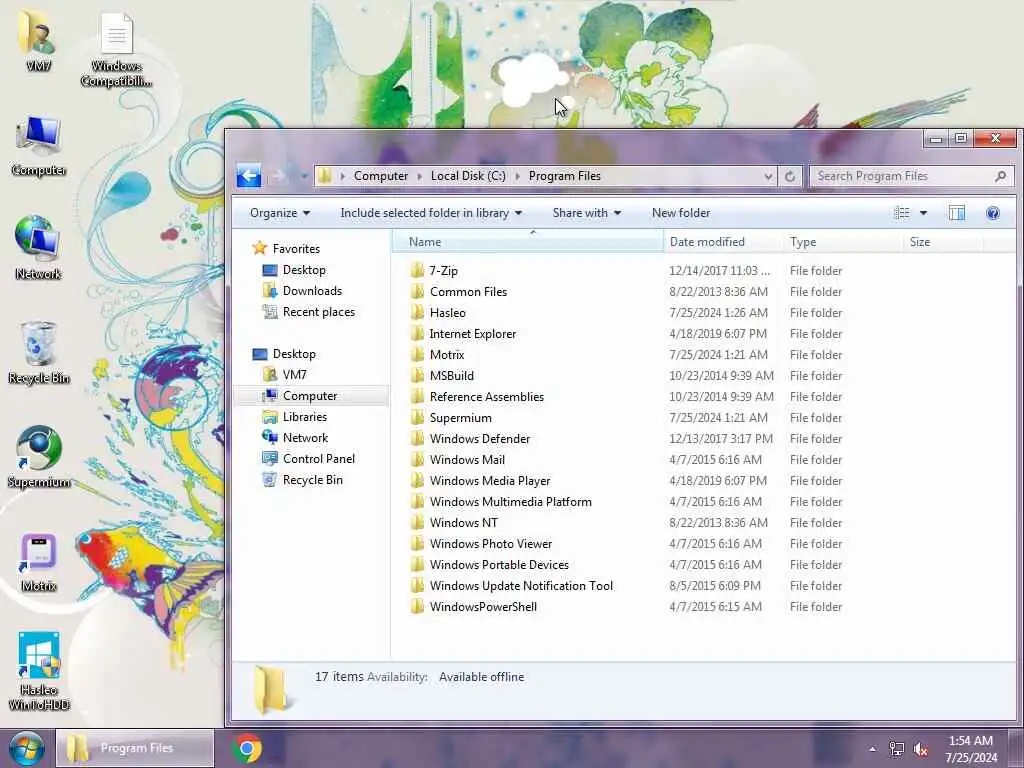This screenshot has width=1024, height=768.
Task: Select the Windows Media Player folder
Action: coord(490,481)
